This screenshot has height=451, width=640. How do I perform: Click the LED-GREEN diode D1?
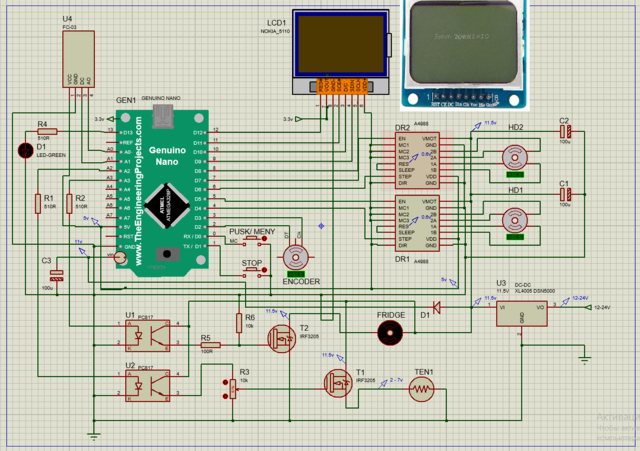(x=26, y=151)
